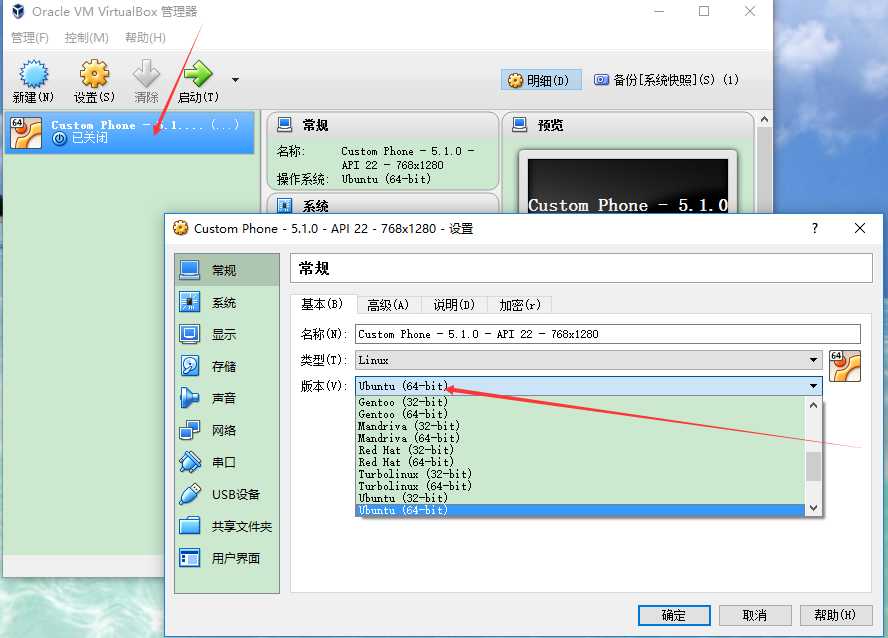Select USB设备 in settings sidebar
The width and height of the screenshot is (888, 638).
pyautogui.click(x=227, y=494)
